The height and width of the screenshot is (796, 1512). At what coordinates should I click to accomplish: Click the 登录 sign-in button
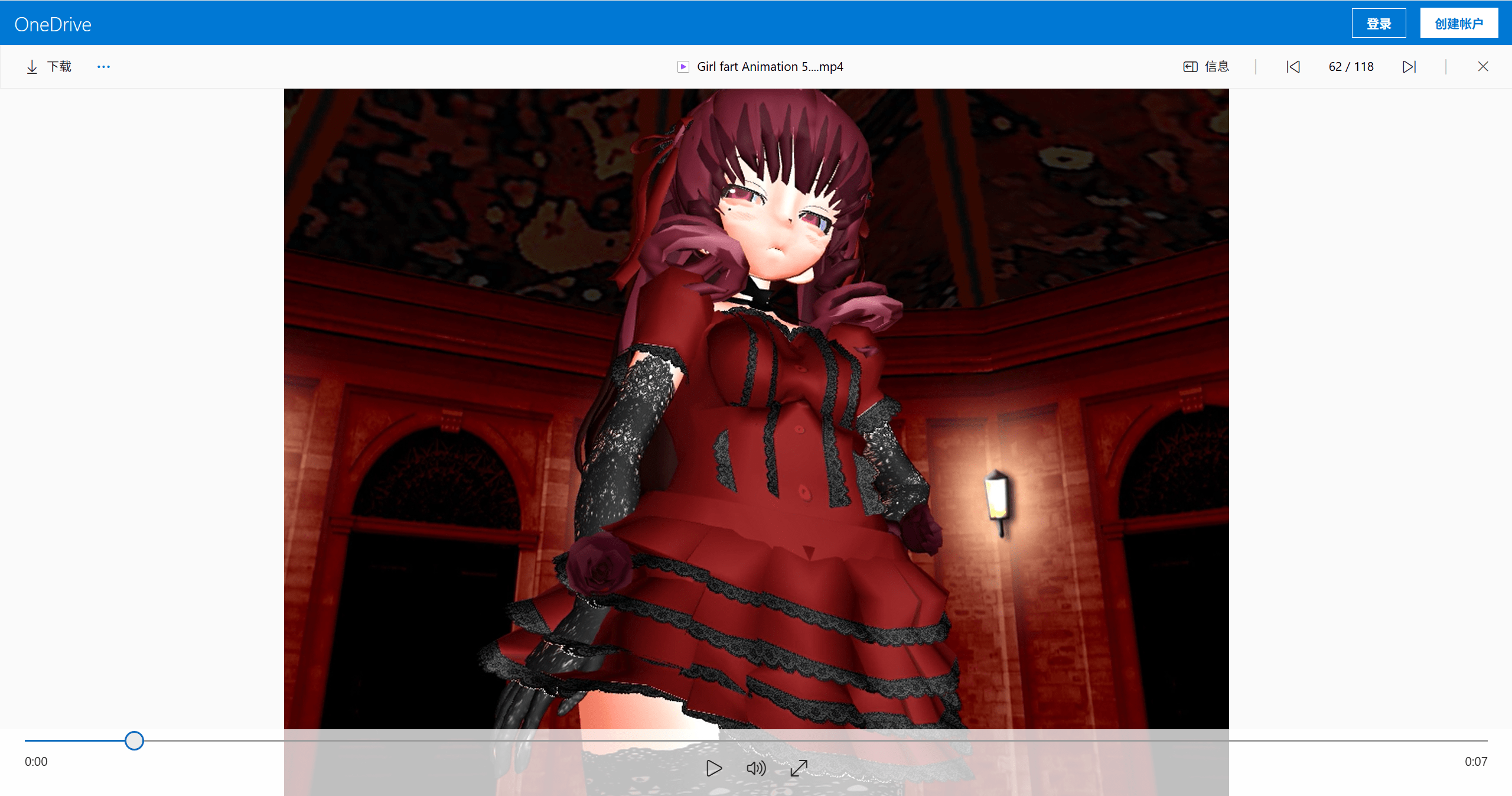tap(1379, 24)
